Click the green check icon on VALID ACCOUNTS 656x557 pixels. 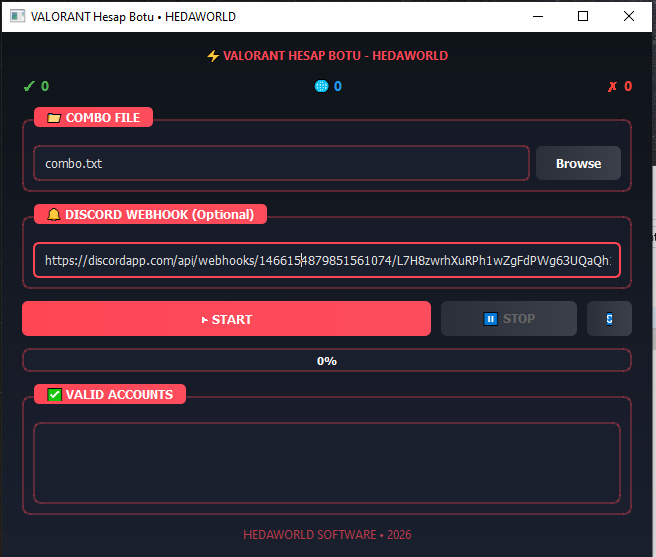pos(54,394)
